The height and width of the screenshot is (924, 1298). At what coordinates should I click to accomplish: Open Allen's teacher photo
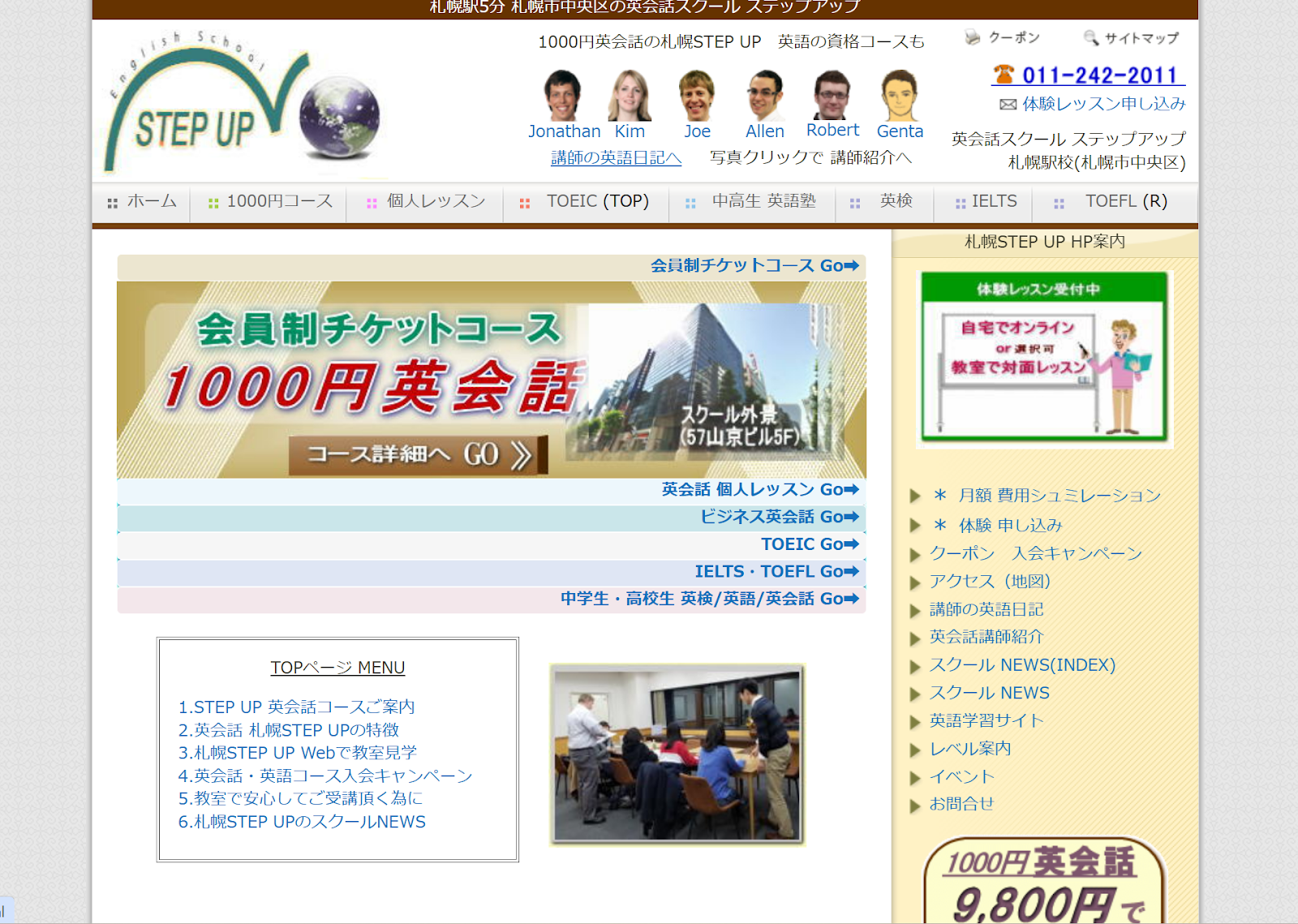pyautogui.click(x=765, y=95)
